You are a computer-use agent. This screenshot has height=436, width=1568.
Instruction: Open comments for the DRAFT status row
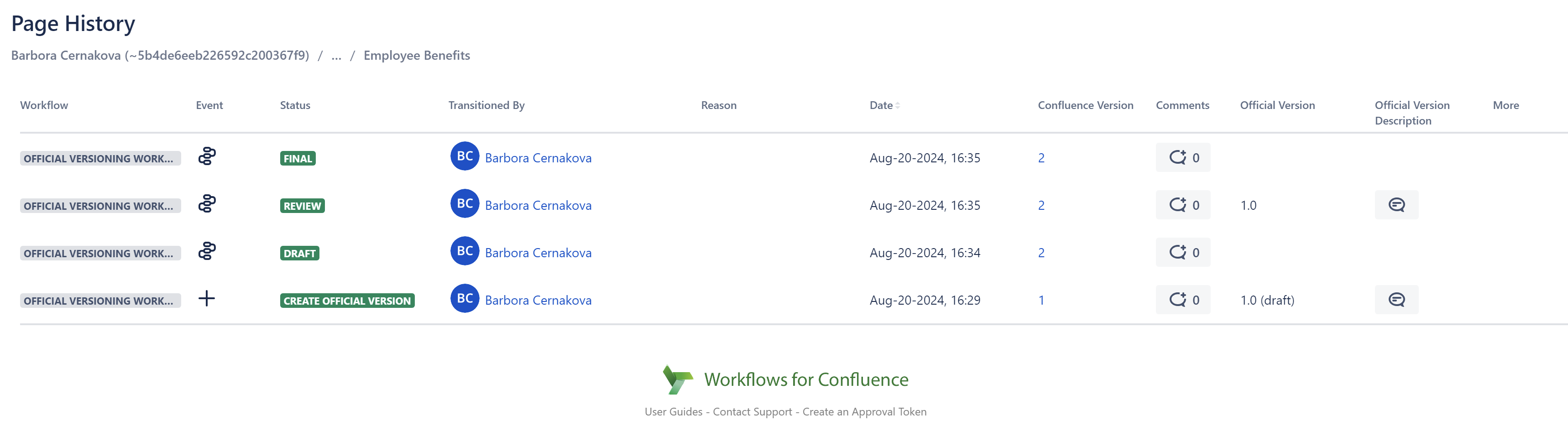coord(1182,252)
